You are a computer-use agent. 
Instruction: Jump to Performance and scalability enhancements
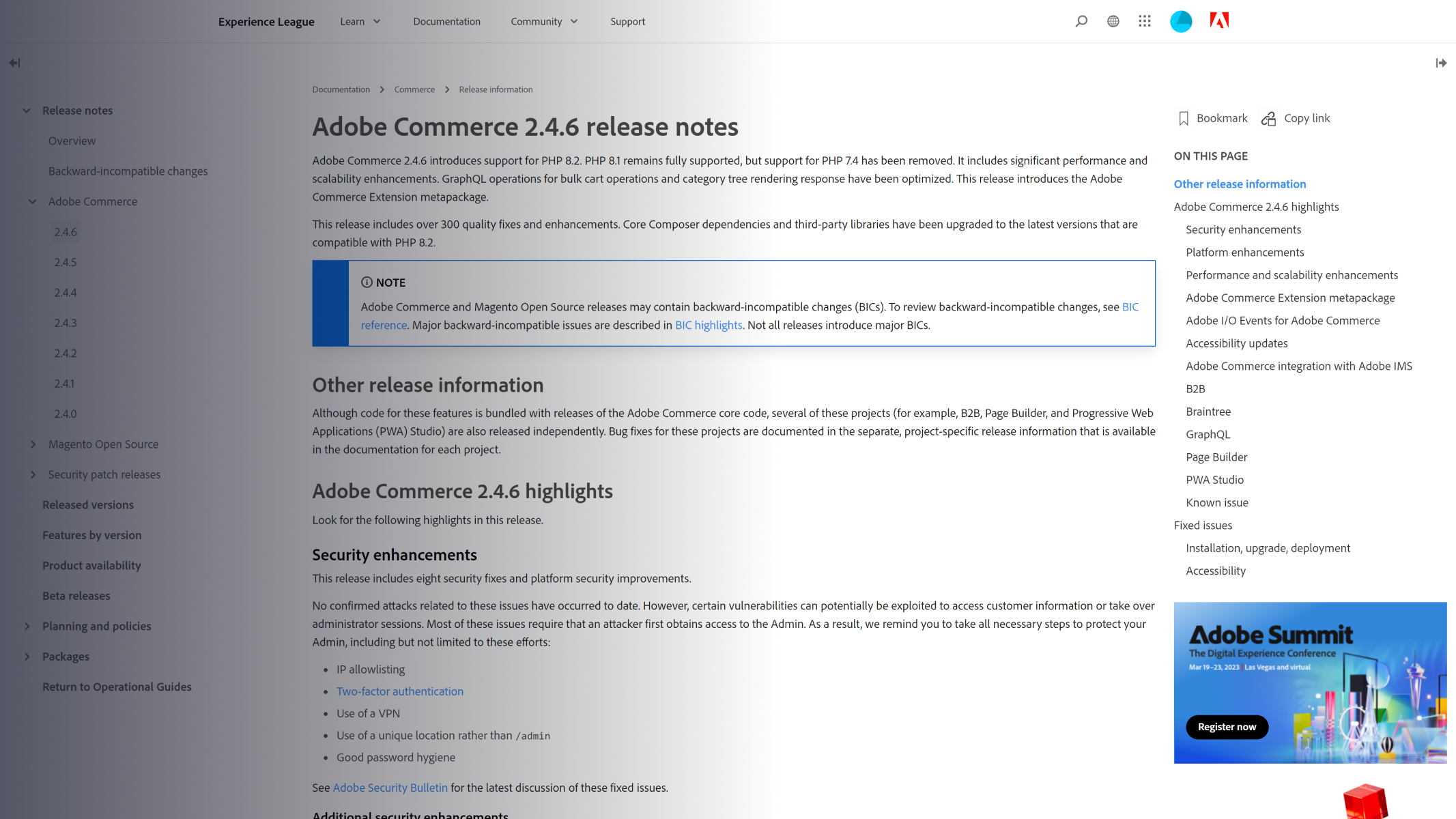click(x=1291, y=275)
